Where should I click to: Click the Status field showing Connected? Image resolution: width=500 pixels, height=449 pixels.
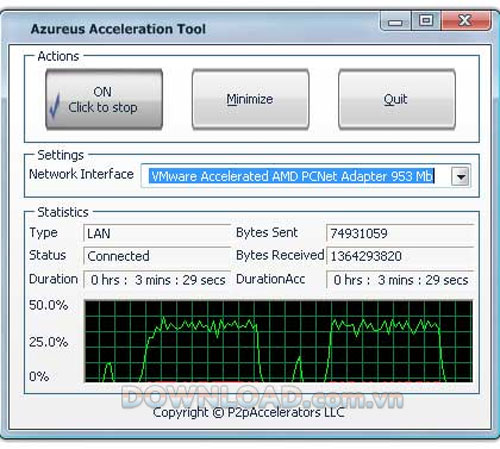pos(157,256)
